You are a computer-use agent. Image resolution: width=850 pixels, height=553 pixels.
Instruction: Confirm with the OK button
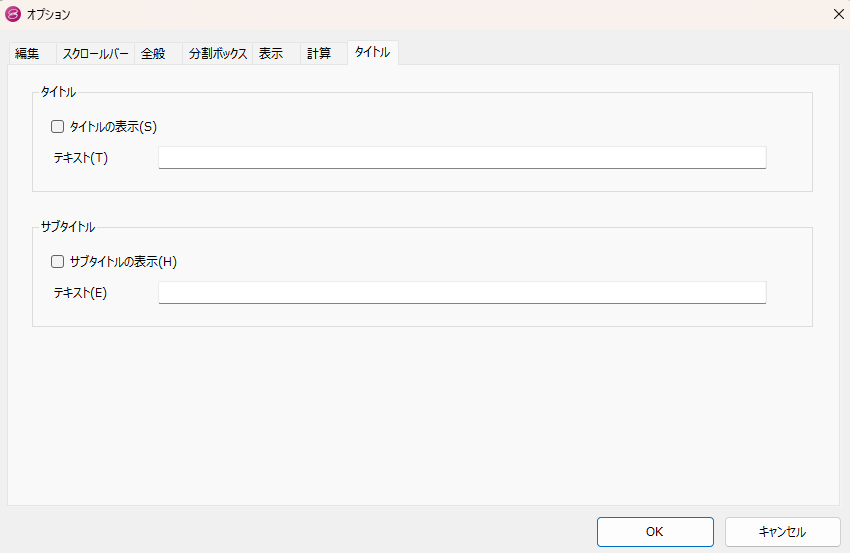coord(655,532)
